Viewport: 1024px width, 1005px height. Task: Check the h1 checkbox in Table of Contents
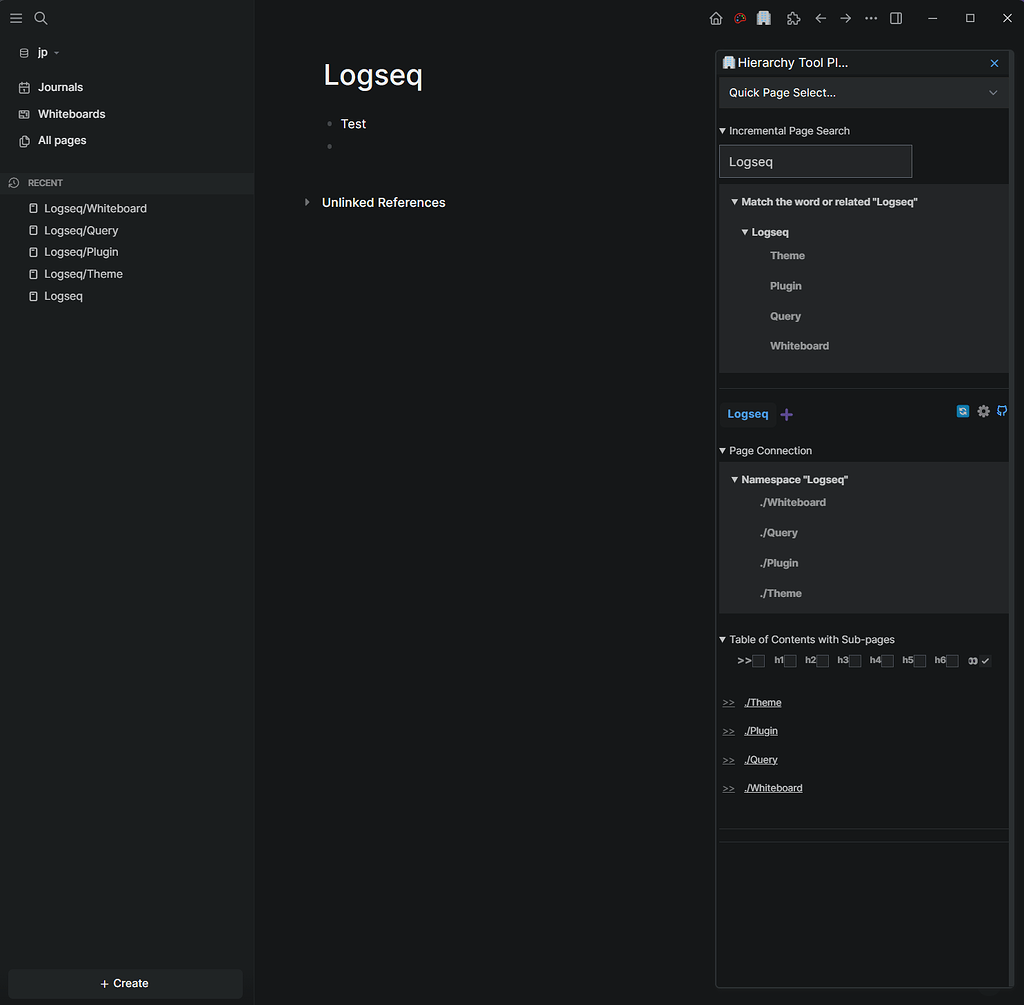click(789, 660)
